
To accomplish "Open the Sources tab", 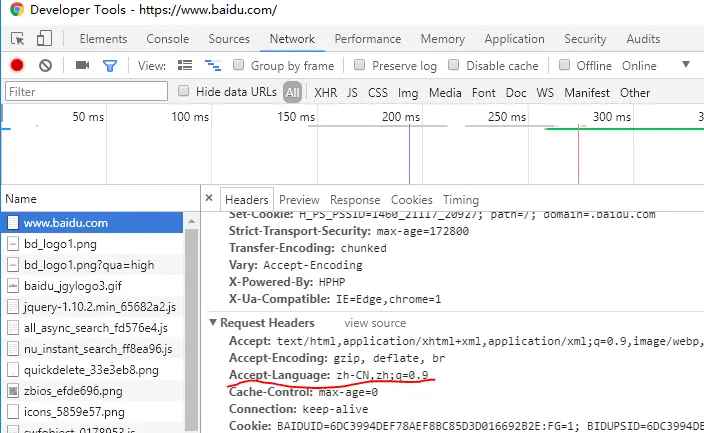I will 229,39.
